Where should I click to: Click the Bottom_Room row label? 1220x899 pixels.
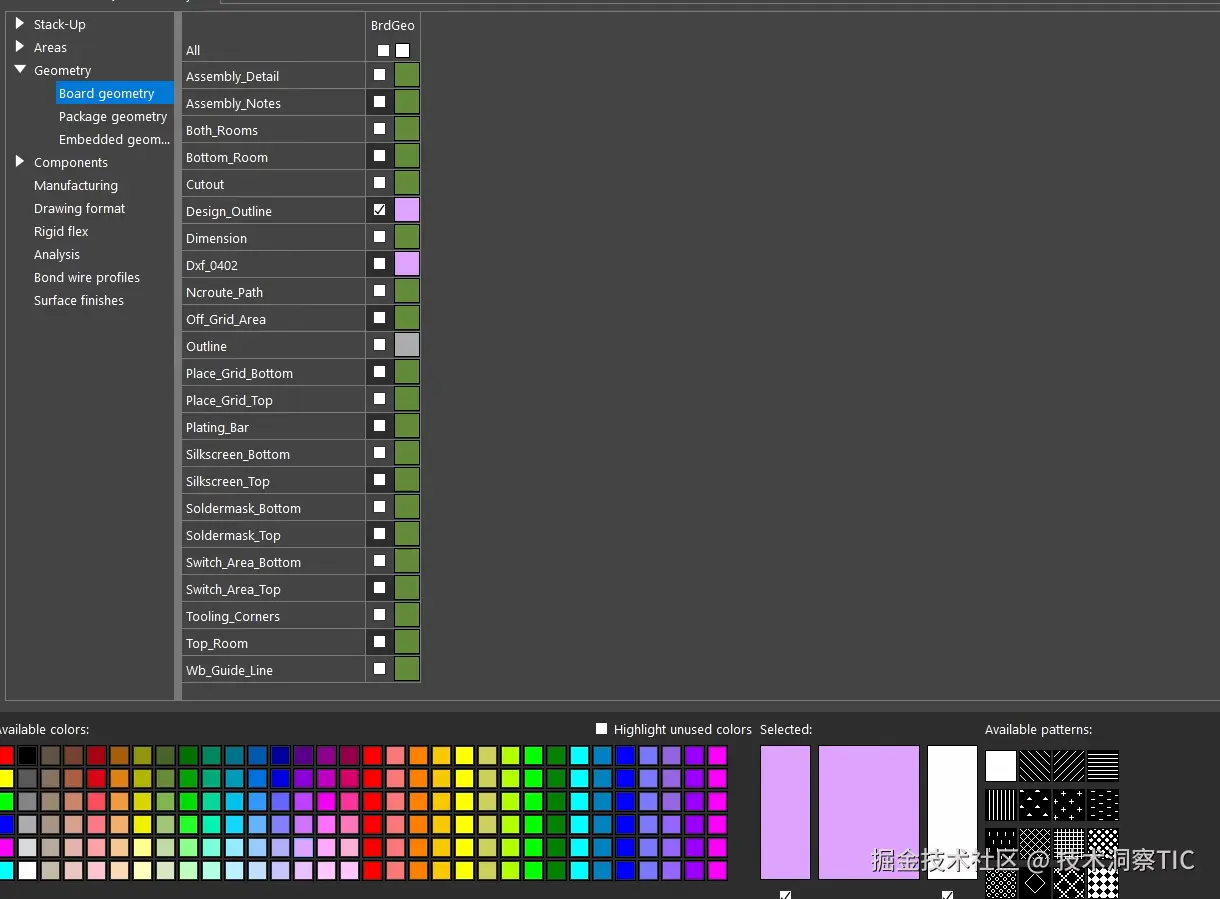tap(227, 157)
